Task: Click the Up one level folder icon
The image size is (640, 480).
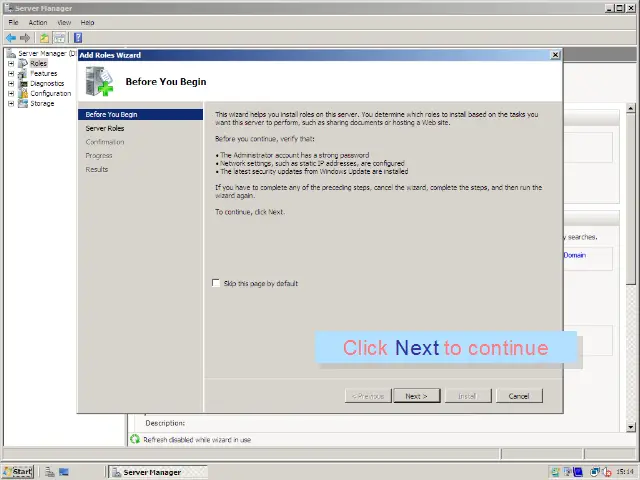Action: (x=44, y=38)
